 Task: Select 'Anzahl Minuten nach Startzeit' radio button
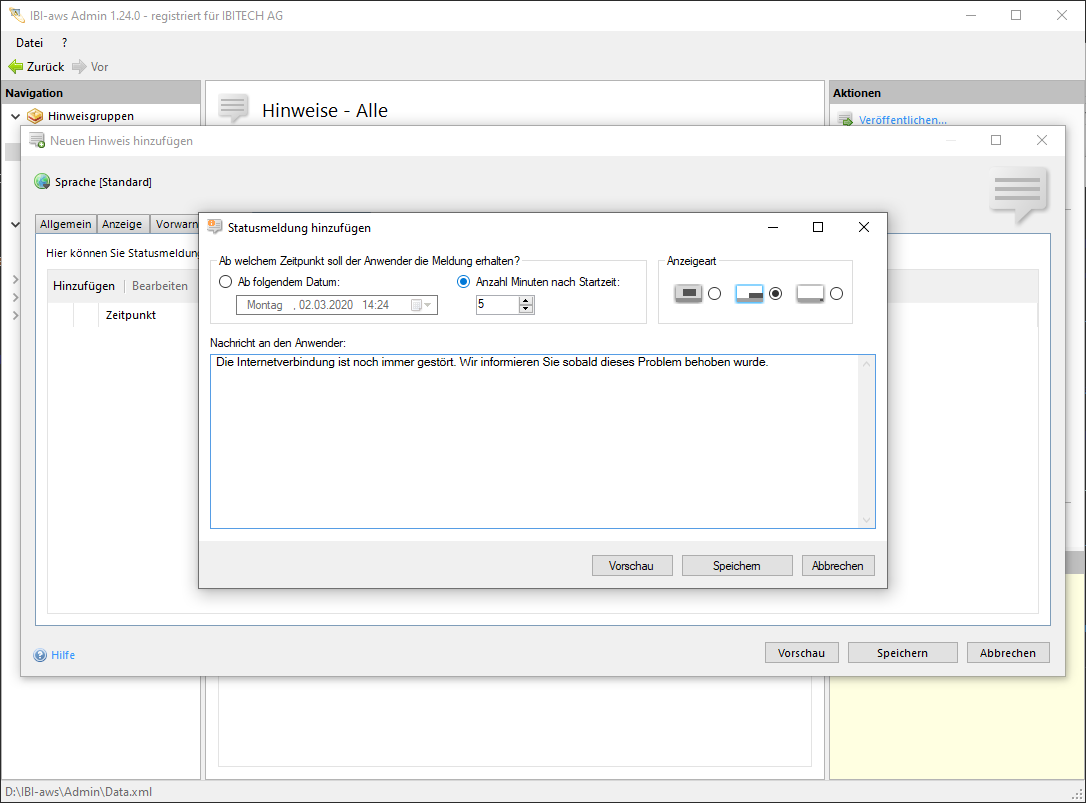click(463, 282)
